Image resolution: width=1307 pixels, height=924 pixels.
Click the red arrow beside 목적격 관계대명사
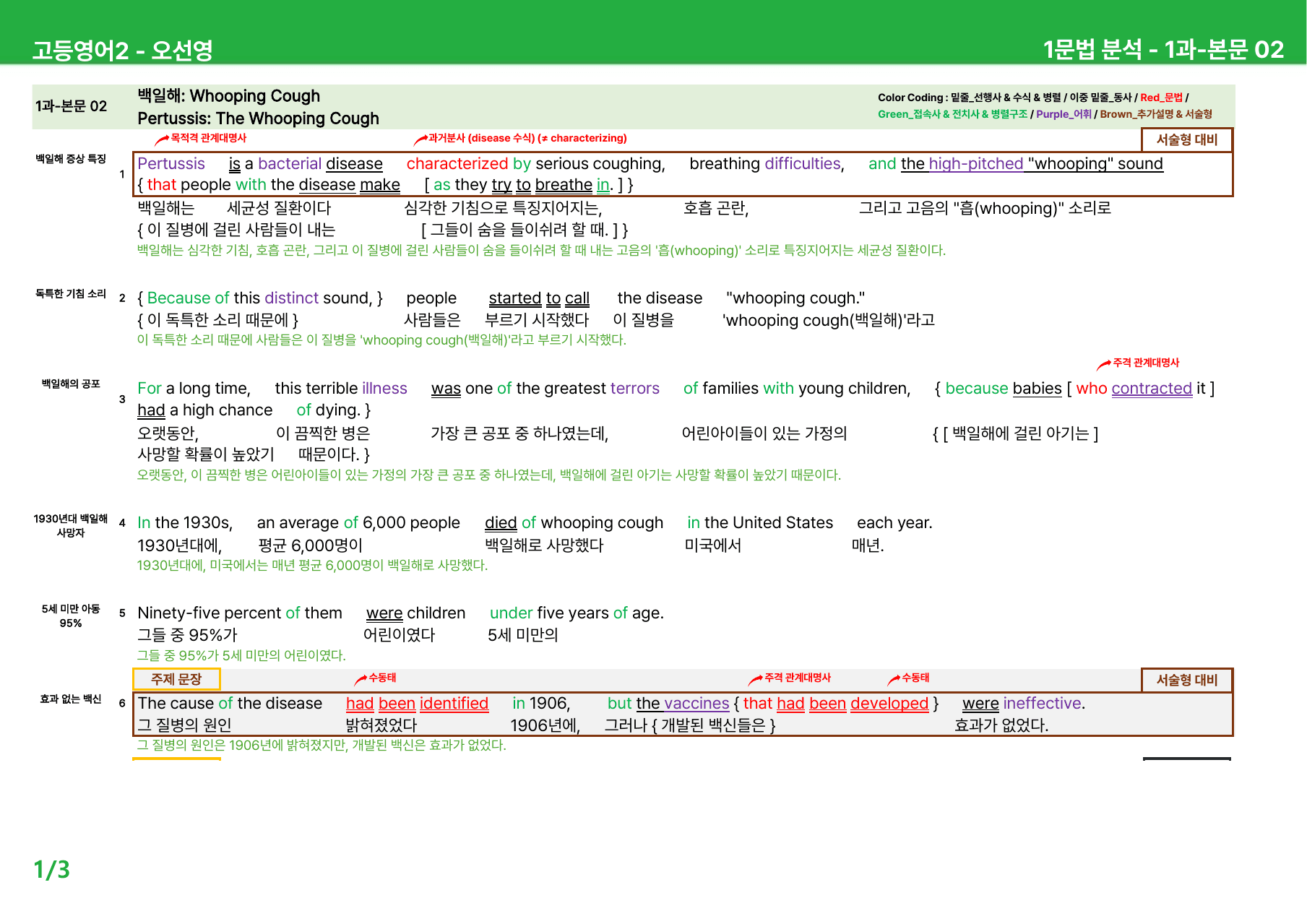pyautogui.click(x=162, y=139)
